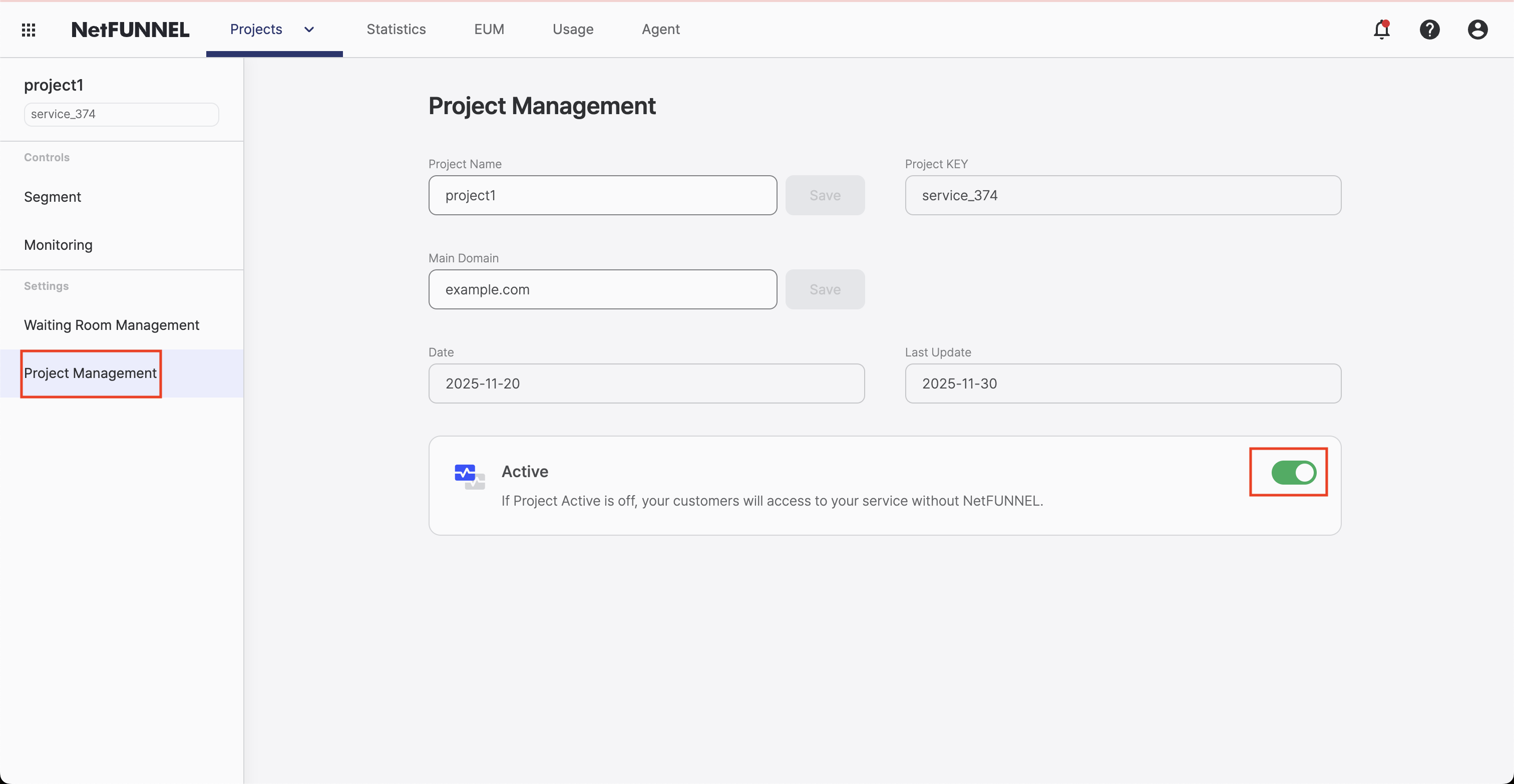Open the Date picker field

[646, 383]
